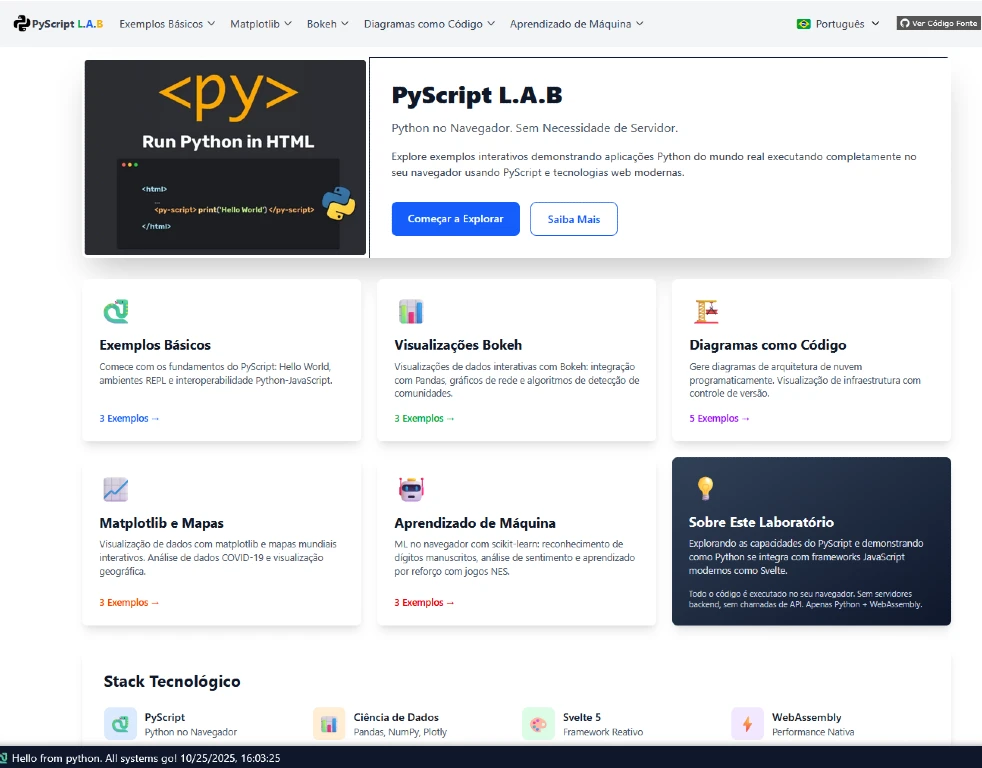Expand Diagramas como Código nav dropdown

[x=429, y=24]
